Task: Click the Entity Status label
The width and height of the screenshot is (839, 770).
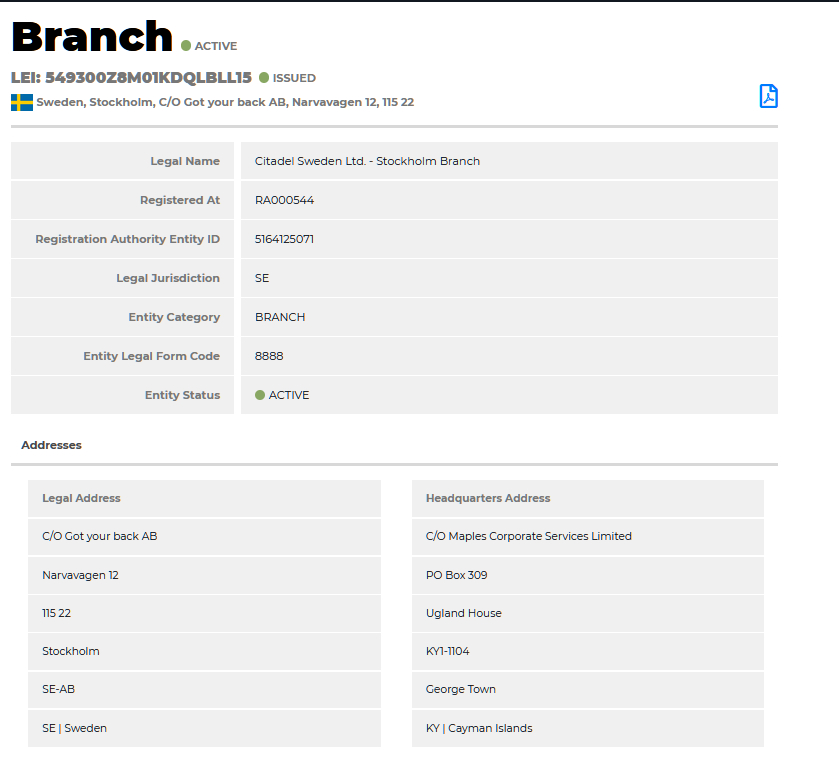Action: [182, 395]
